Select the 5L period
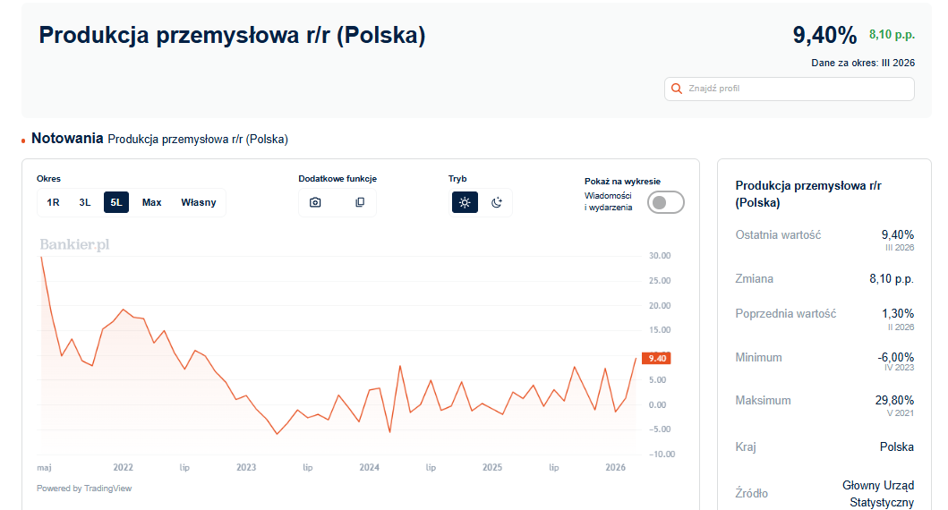Image resolution: width=948 pixels, height=510 pixels. (116, 202)
